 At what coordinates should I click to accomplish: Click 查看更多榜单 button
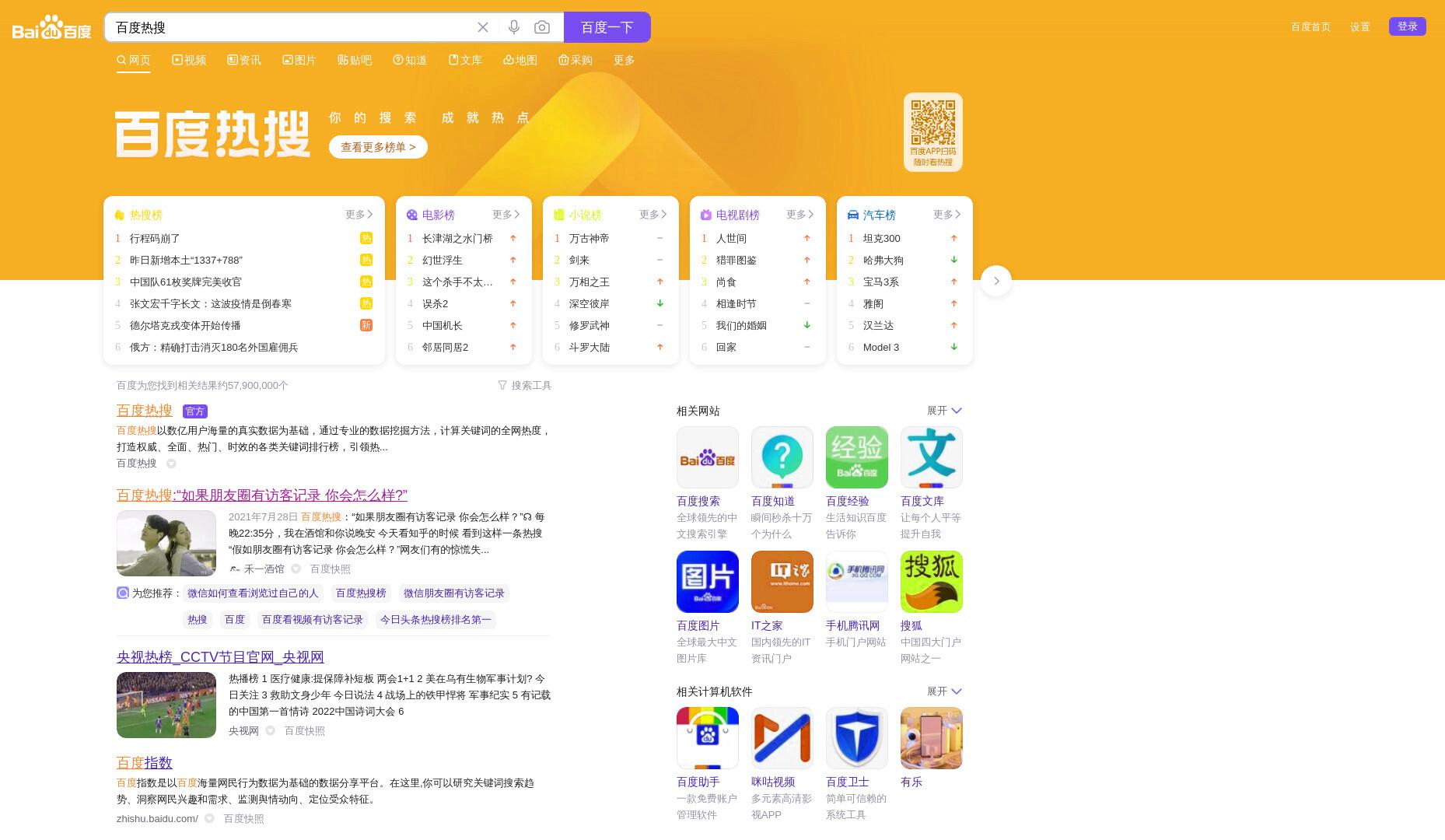click(378, 147)
